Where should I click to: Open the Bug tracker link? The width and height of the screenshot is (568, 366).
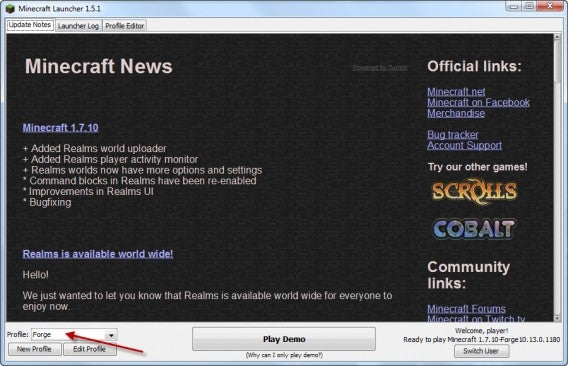pos(452,135)
